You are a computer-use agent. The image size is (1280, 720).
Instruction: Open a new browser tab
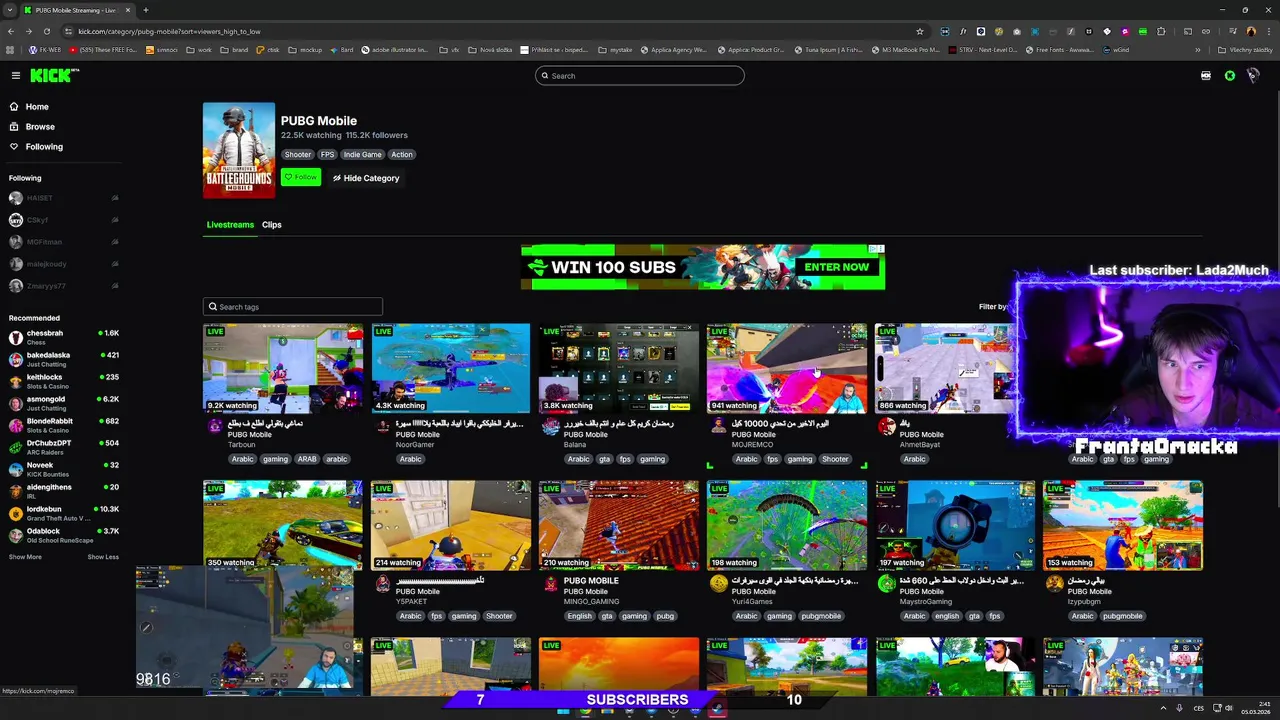[x=146, y=10]
